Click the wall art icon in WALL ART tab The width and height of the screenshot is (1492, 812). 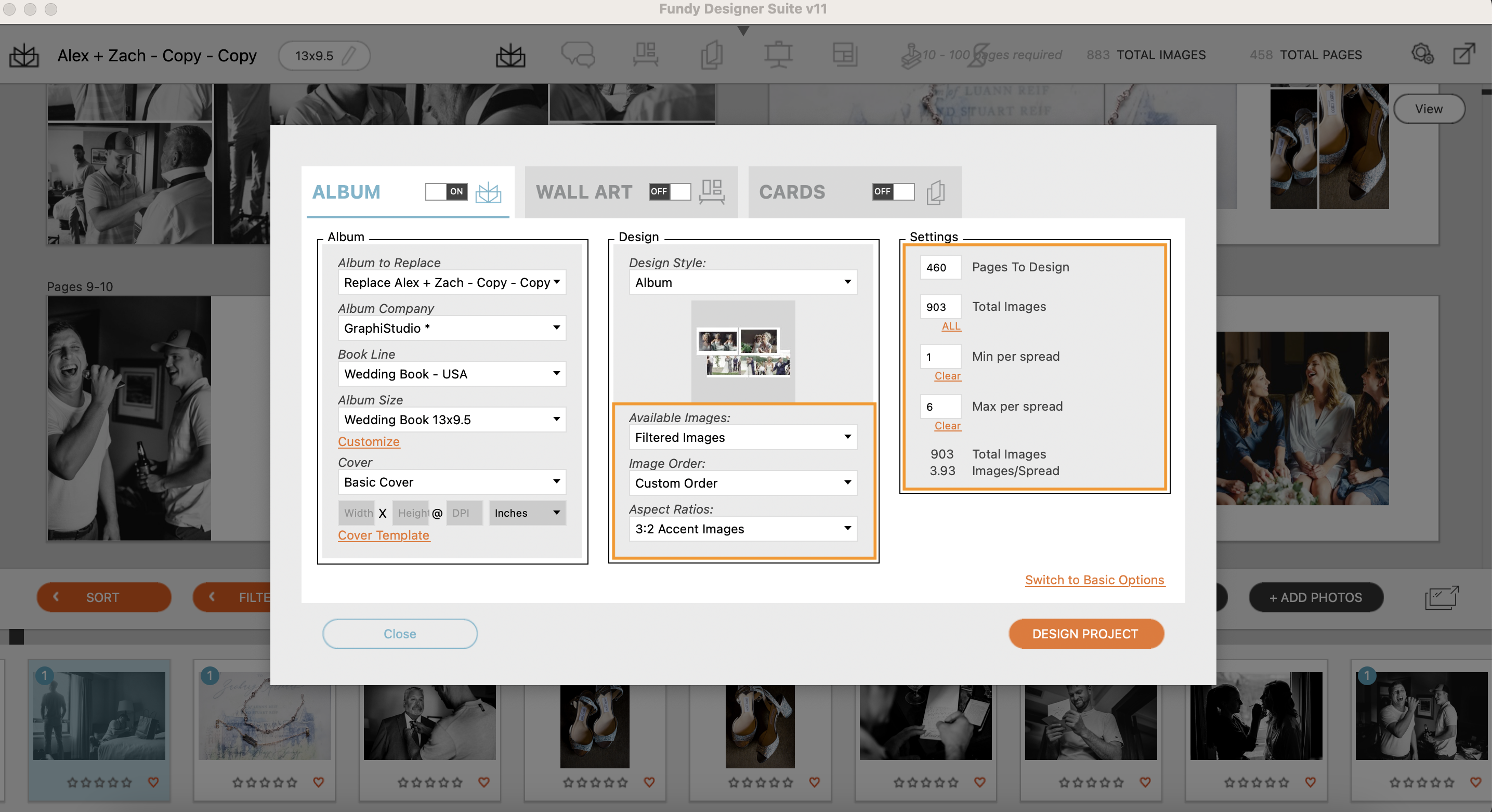pyautogui.click(x=712, y=192)
